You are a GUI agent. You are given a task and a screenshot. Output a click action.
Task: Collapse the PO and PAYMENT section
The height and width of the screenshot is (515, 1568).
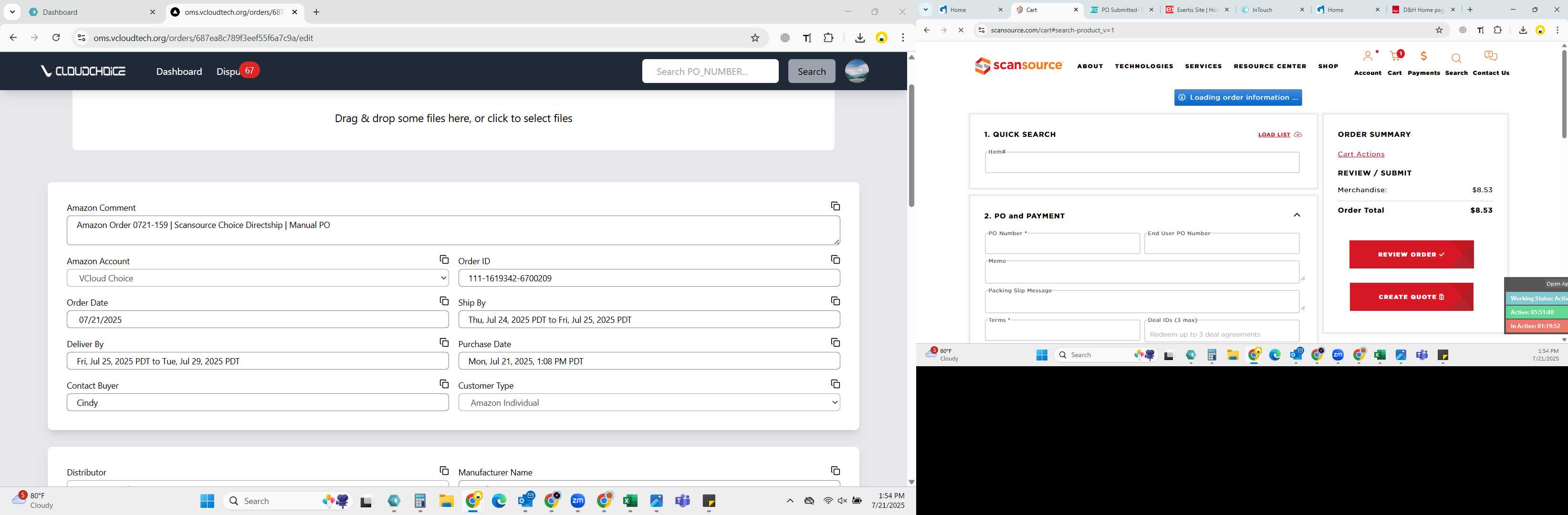point(1296,215)
